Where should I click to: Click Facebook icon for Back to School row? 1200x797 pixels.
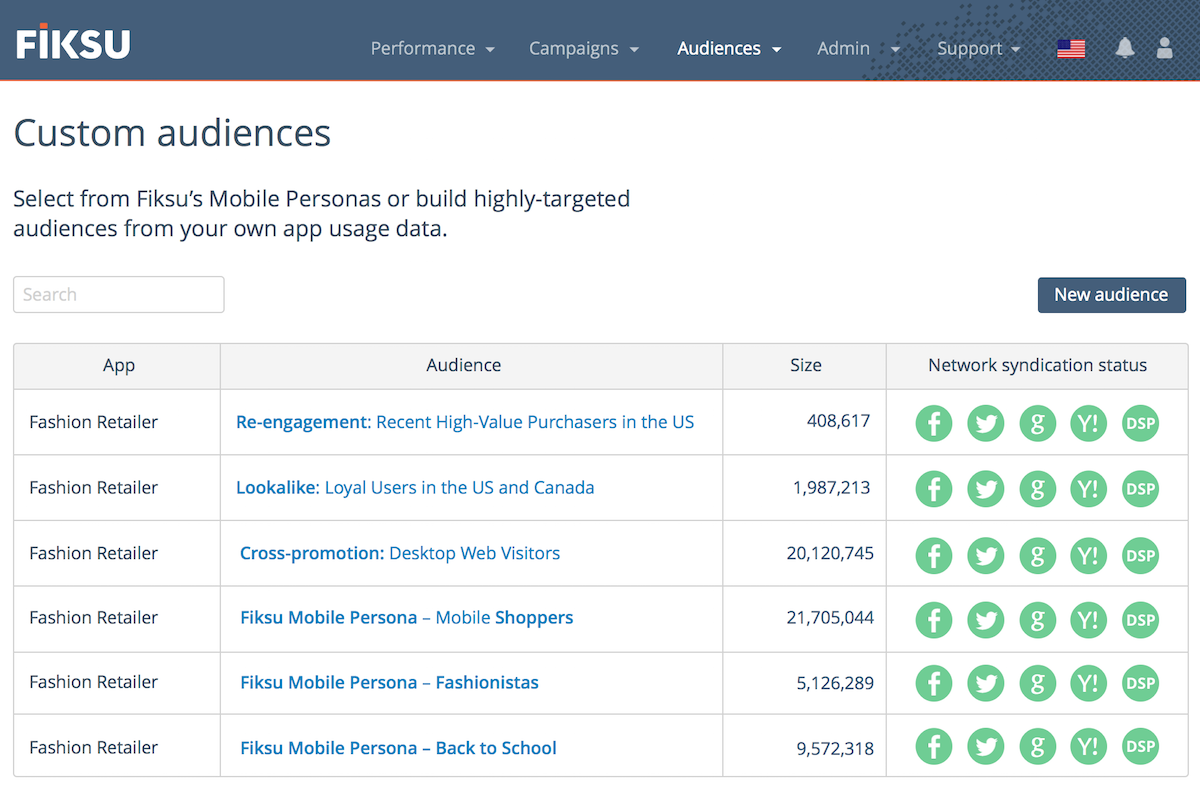(934, 746)
